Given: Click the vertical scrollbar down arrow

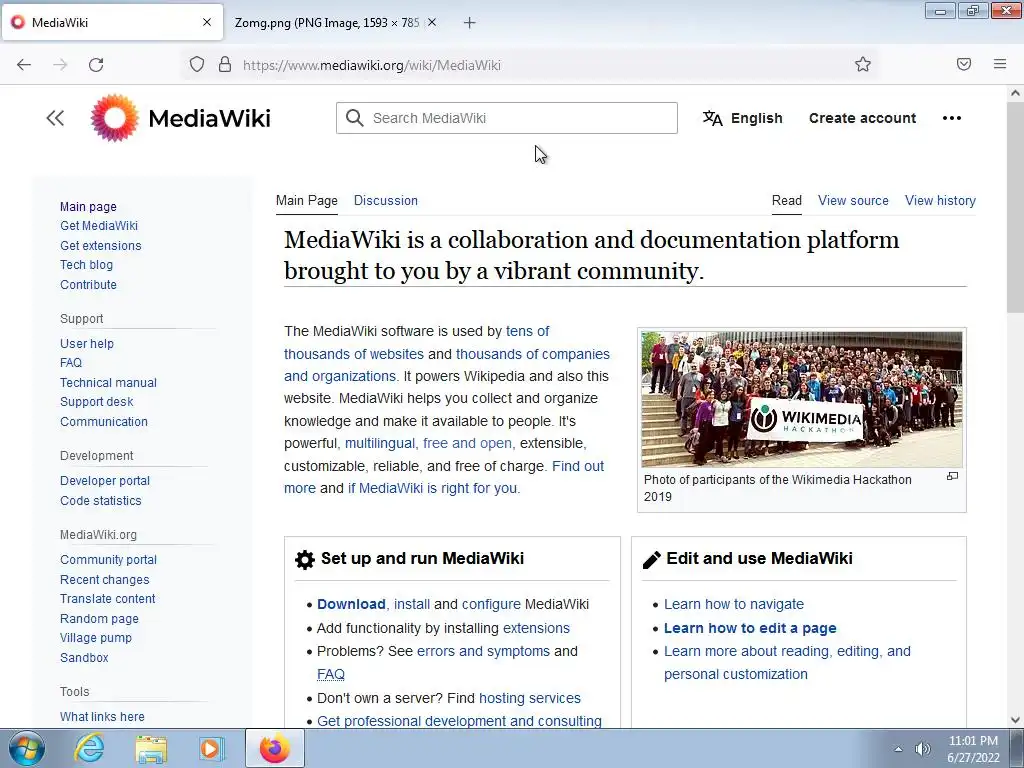Looking at the screenshot, I should coord(1015,720).
